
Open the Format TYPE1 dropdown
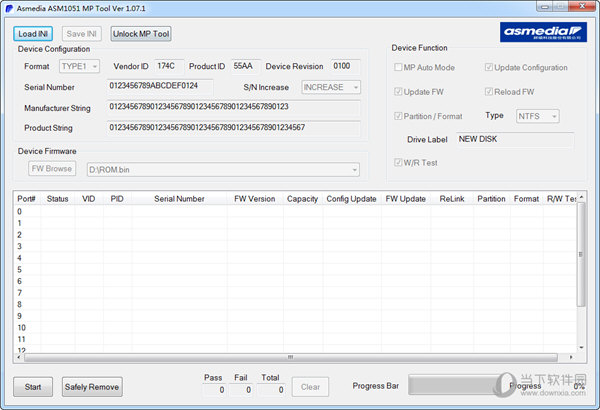pyautogui.click(x=80, y=66)
